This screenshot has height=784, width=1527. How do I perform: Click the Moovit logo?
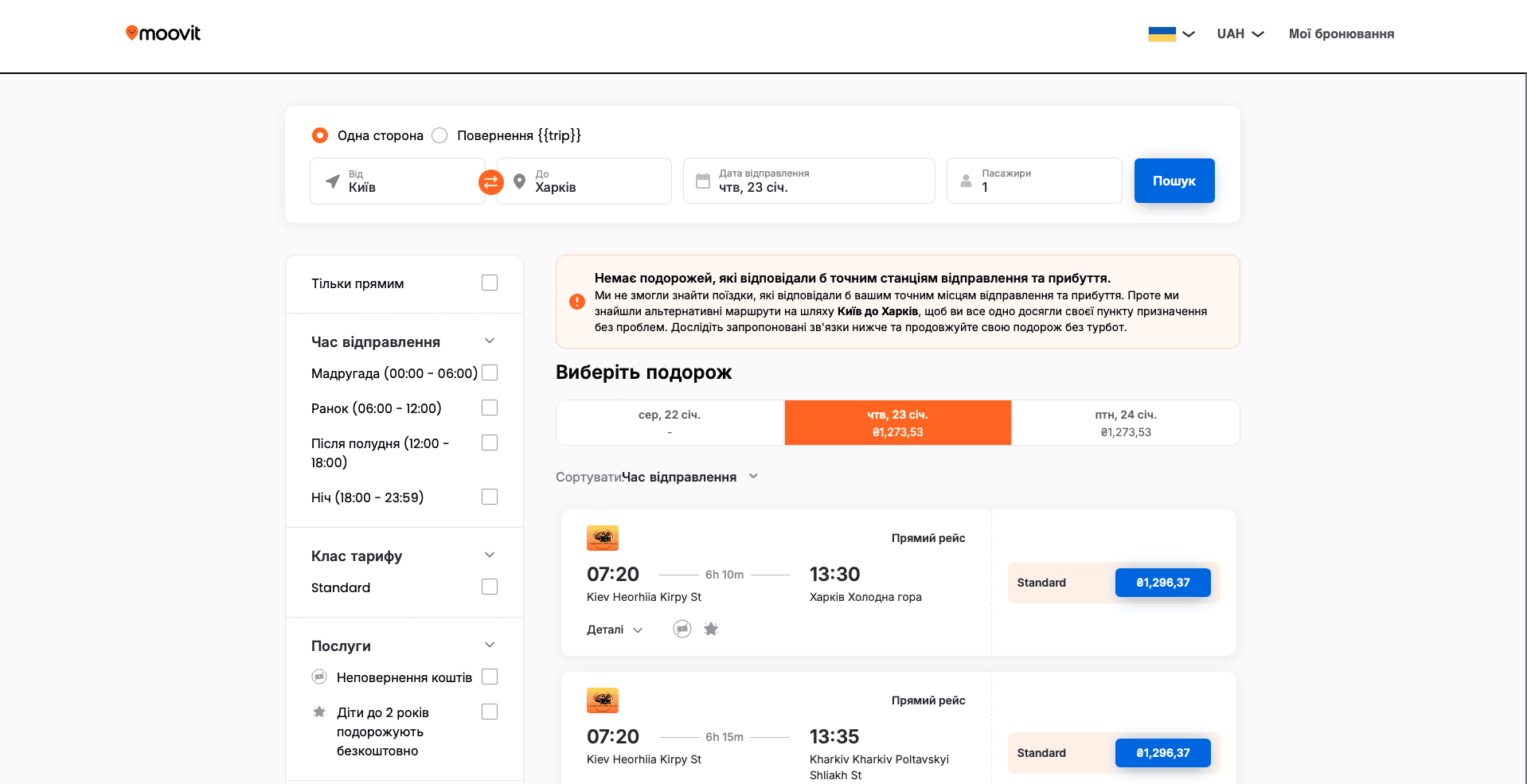(163, 33)
